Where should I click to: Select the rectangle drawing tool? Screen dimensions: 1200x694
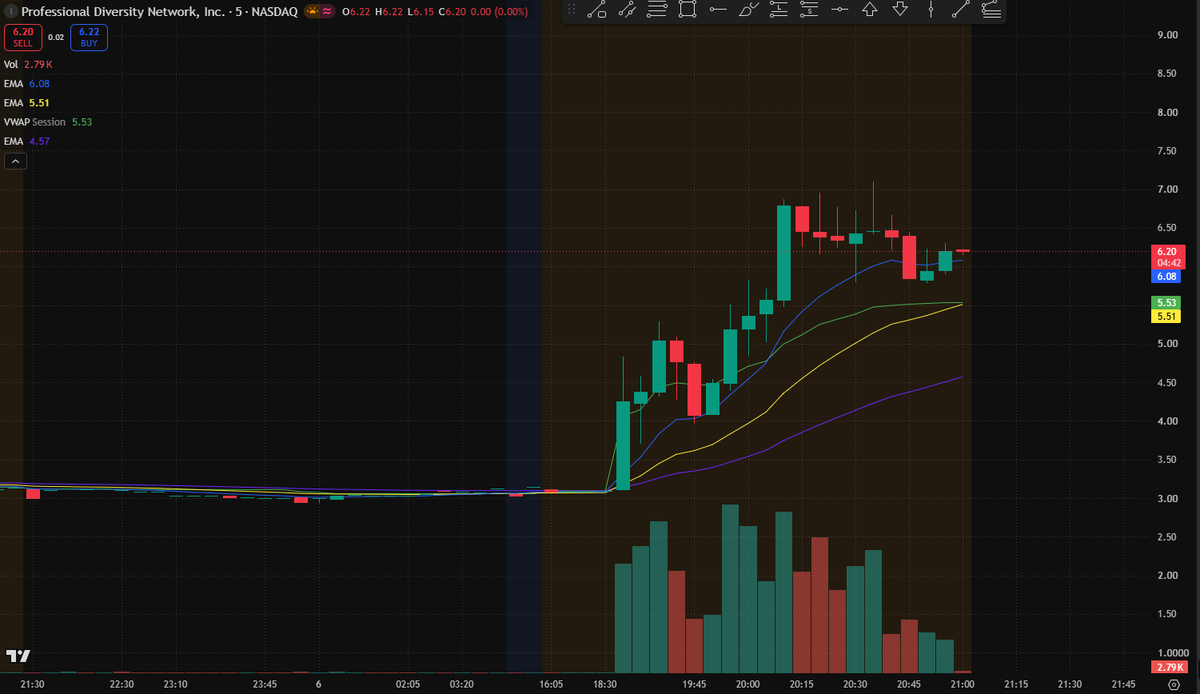687,11
